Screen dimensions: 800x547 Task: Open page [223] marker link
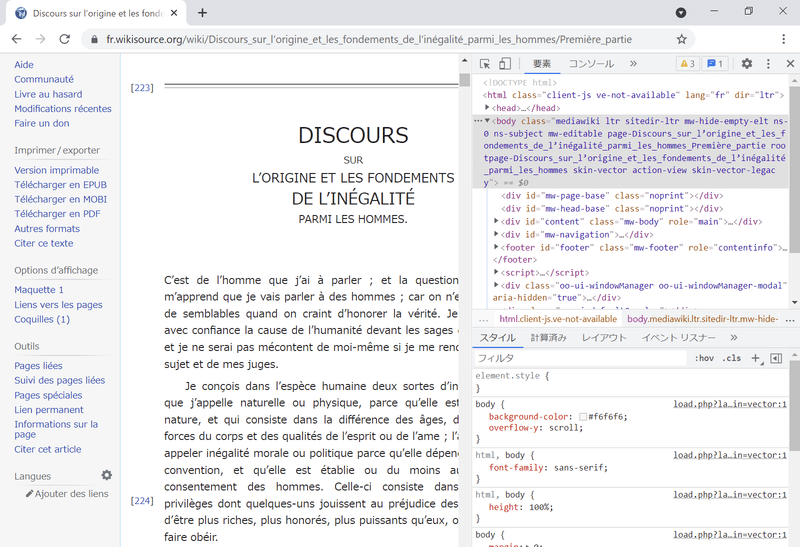pos(142,88)
